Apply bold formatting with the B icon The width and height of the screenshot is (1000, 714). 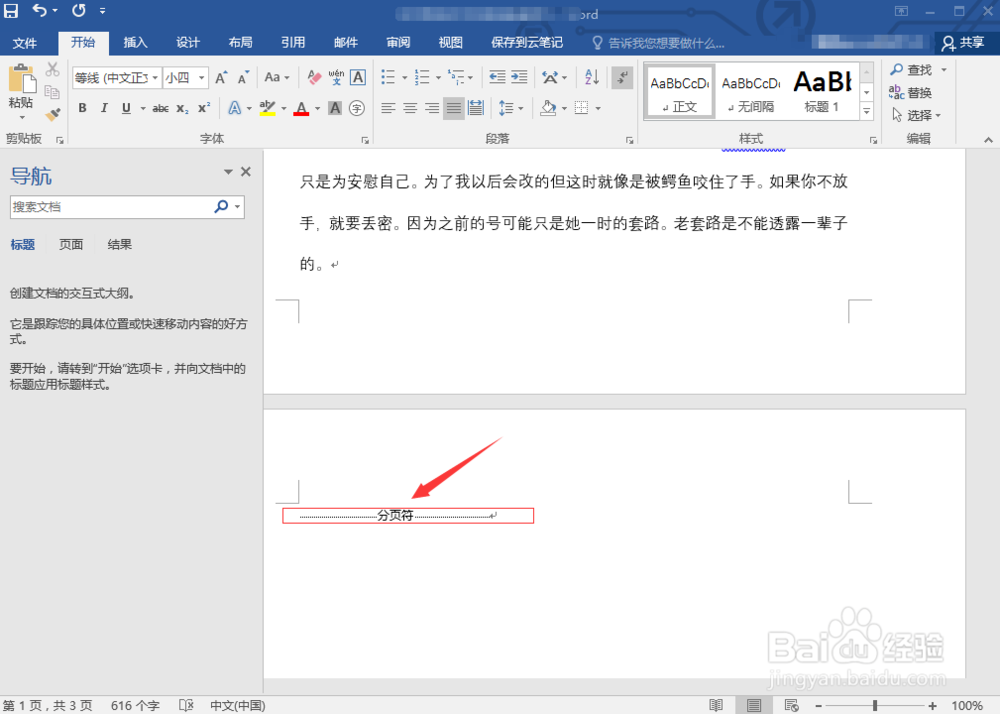pyautogui.click(x=82, y=108)
